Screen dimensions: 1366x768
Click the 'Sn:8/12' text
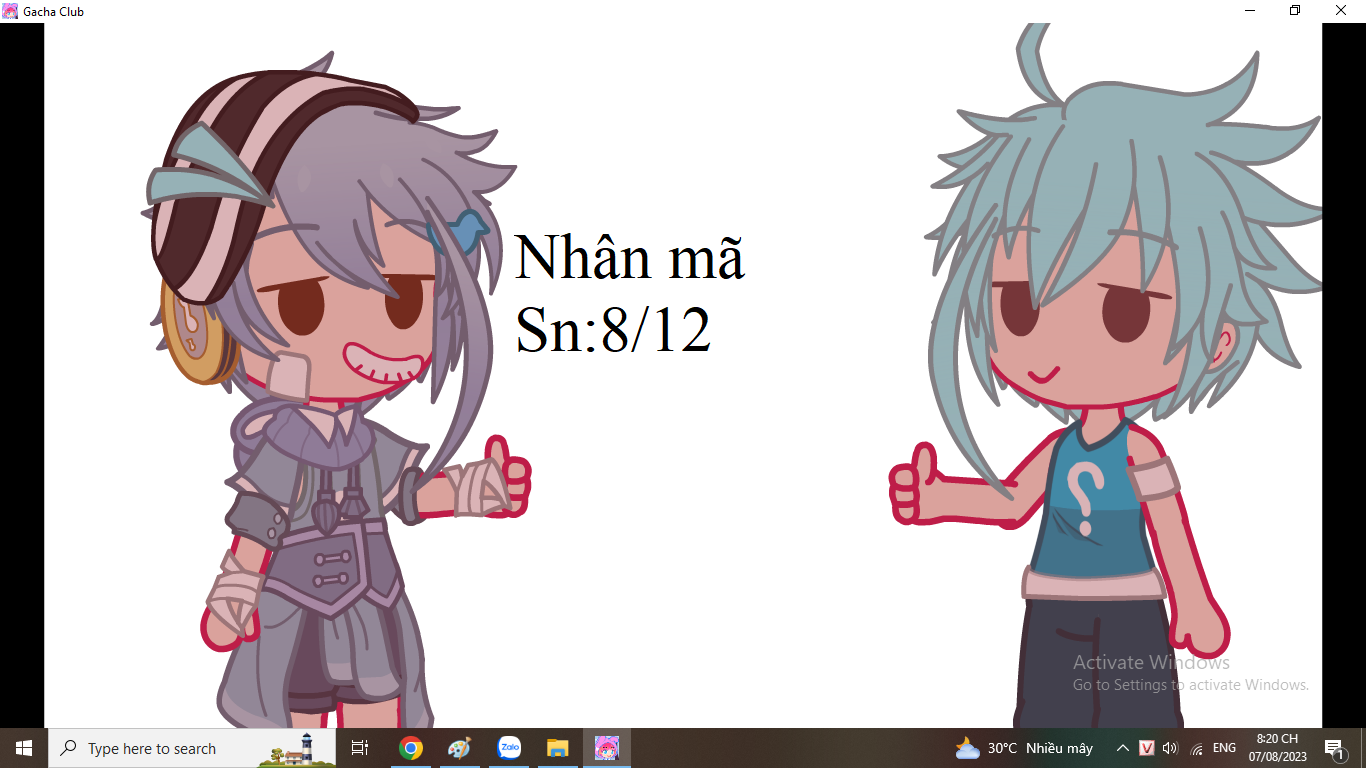613,330
